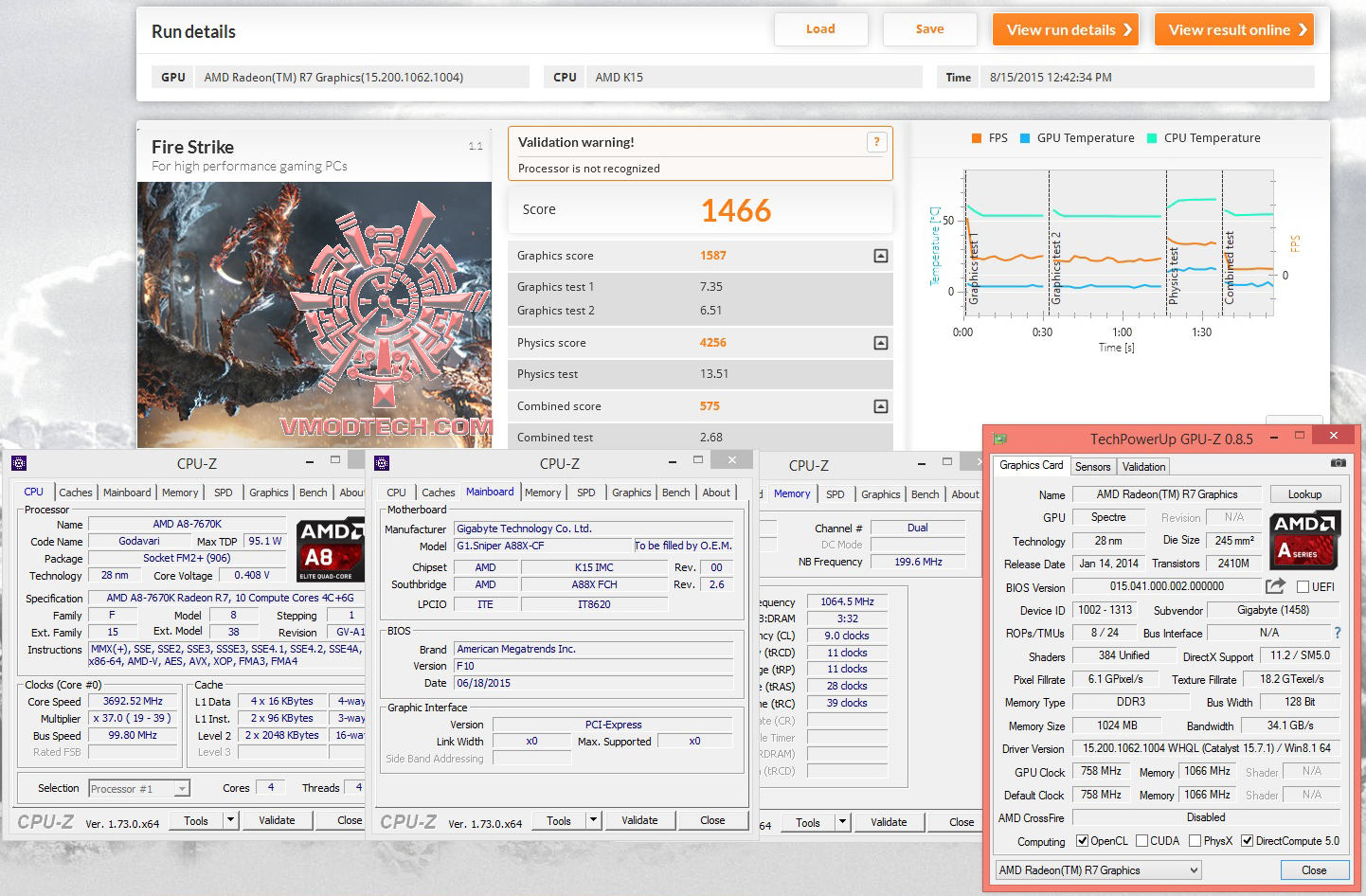Click the AMD A8 logo in CPU-Z
This screenshot has width=1366, height=896.
331,550
